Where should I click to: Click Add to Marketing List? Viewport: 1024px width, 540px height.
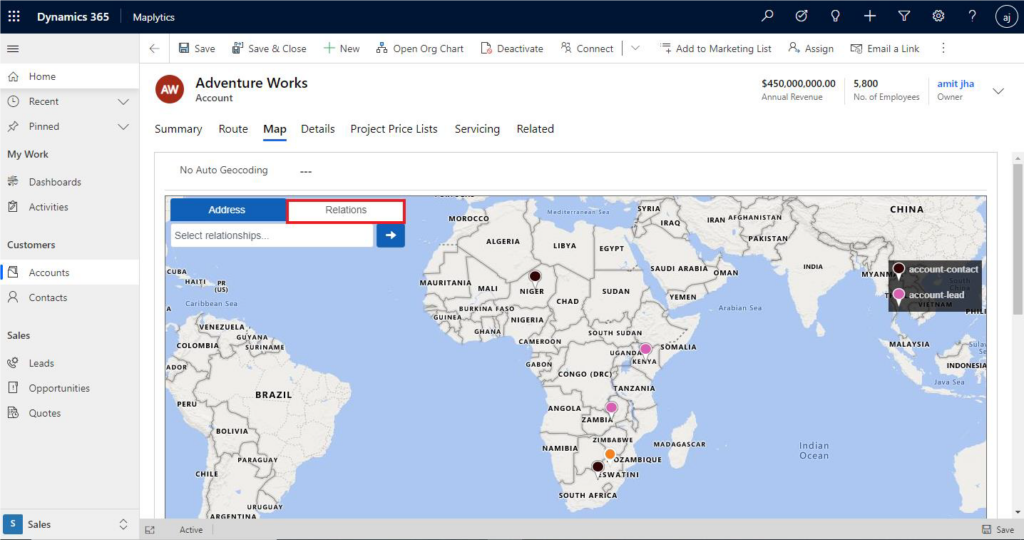[715, 48]
